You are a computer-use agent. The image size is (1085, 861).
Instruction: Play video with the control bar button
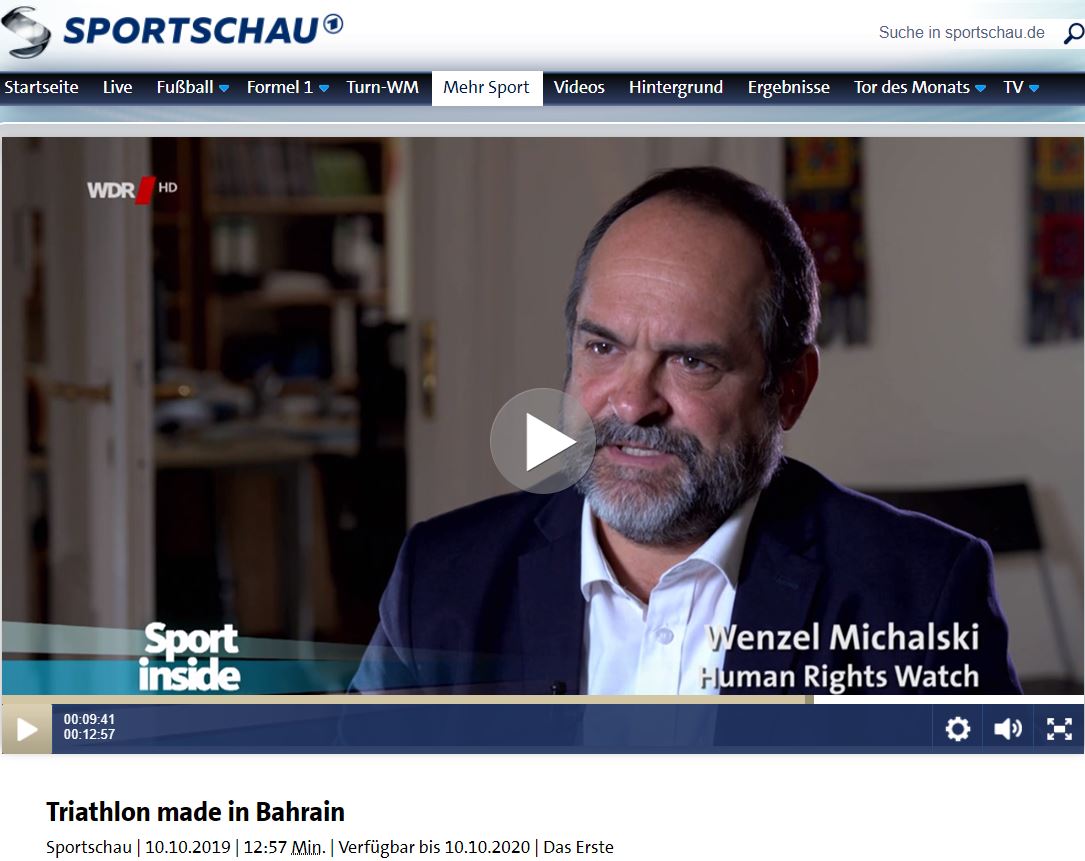[x=27, y=728]
